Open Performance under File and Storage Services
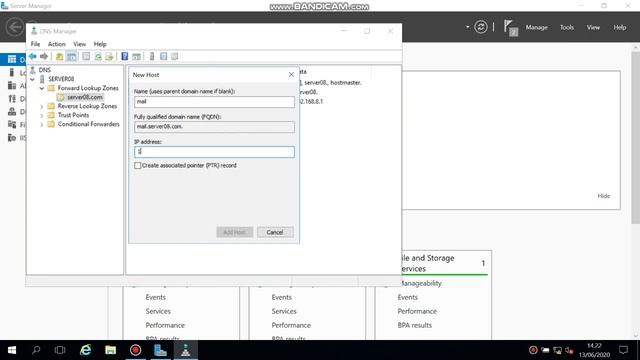The height and width of the screenshot is (360, 640). tap(417, 311)
